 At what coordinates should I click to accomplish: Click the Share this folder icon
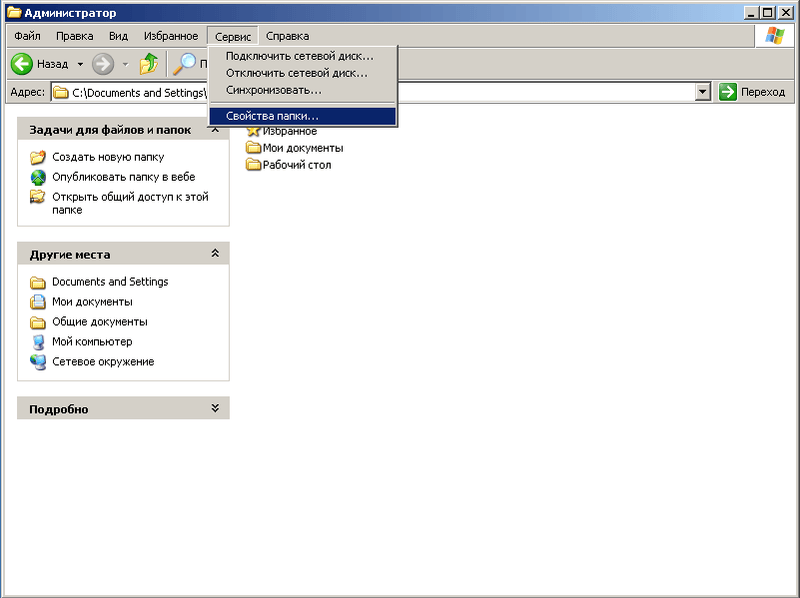pyautogui.click(x=38, y=197)
